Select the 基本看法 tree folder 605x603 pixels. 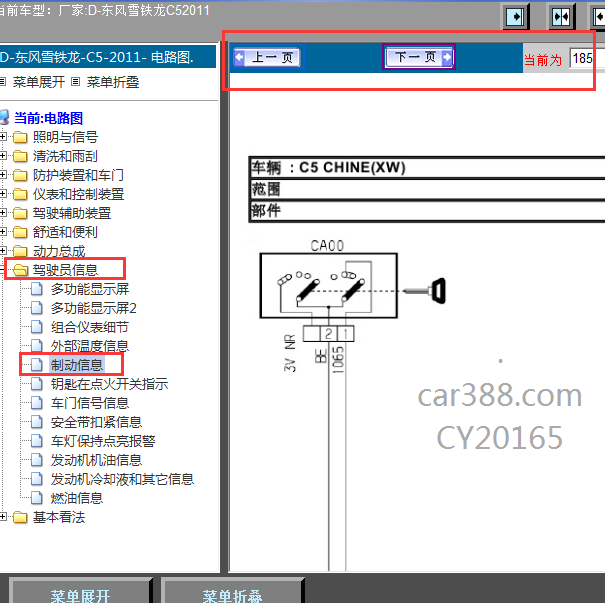pyautogui.click(x=59, y=517)
